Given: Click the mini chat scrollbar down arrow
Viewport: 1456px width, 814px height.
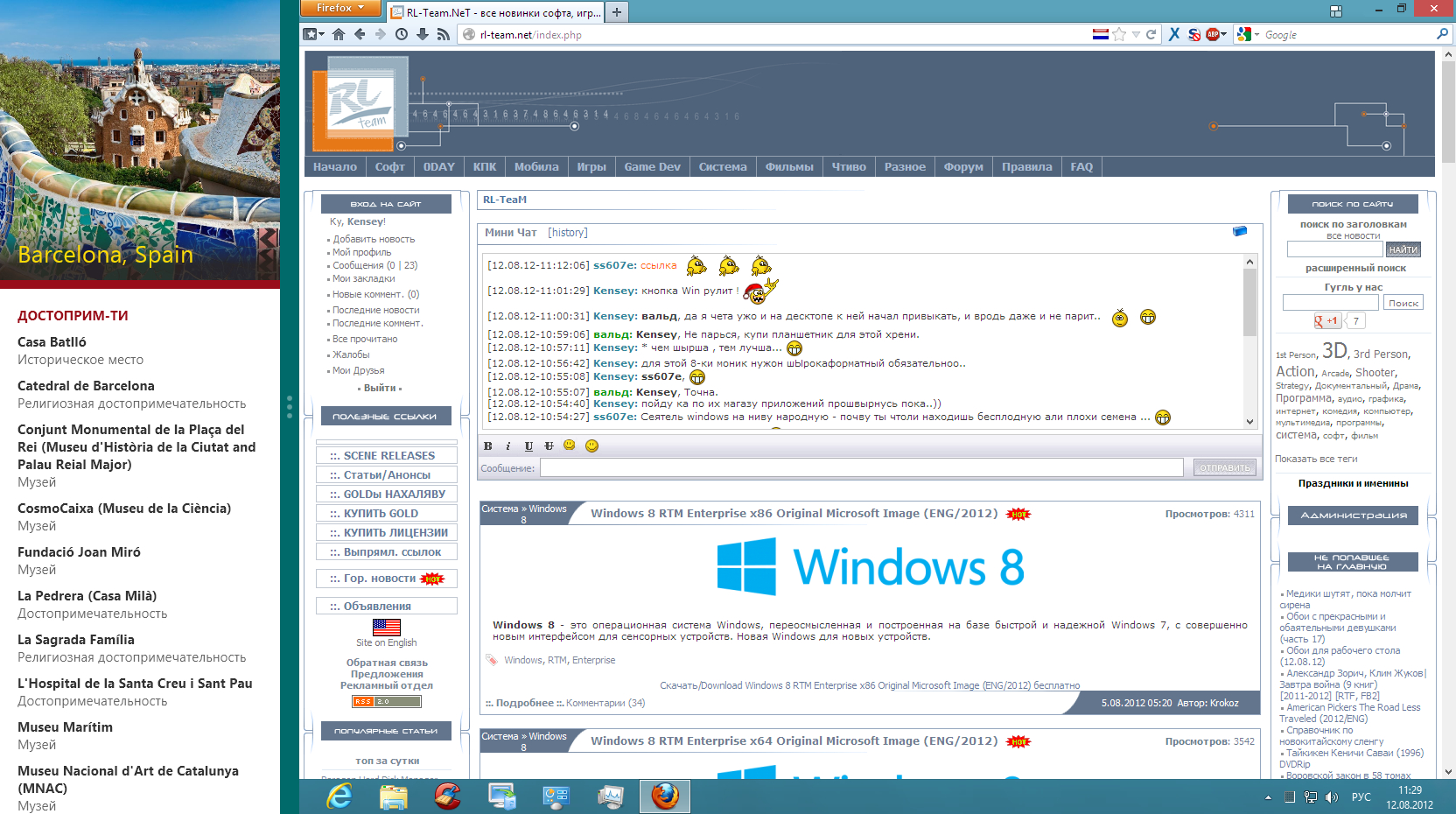Looking at the screenshot, I should 1249,421.
